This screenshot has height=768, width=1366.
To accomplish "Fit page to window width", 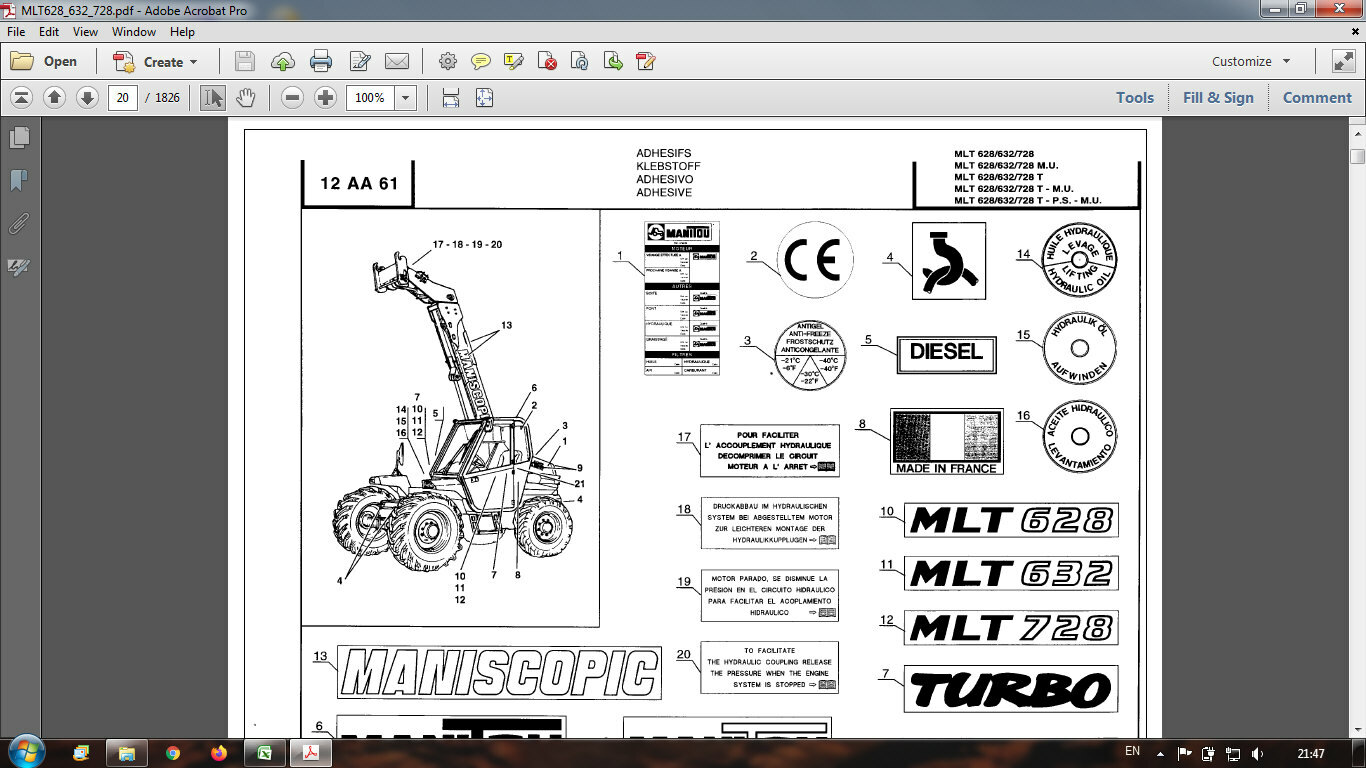I will tap(451, 97).
